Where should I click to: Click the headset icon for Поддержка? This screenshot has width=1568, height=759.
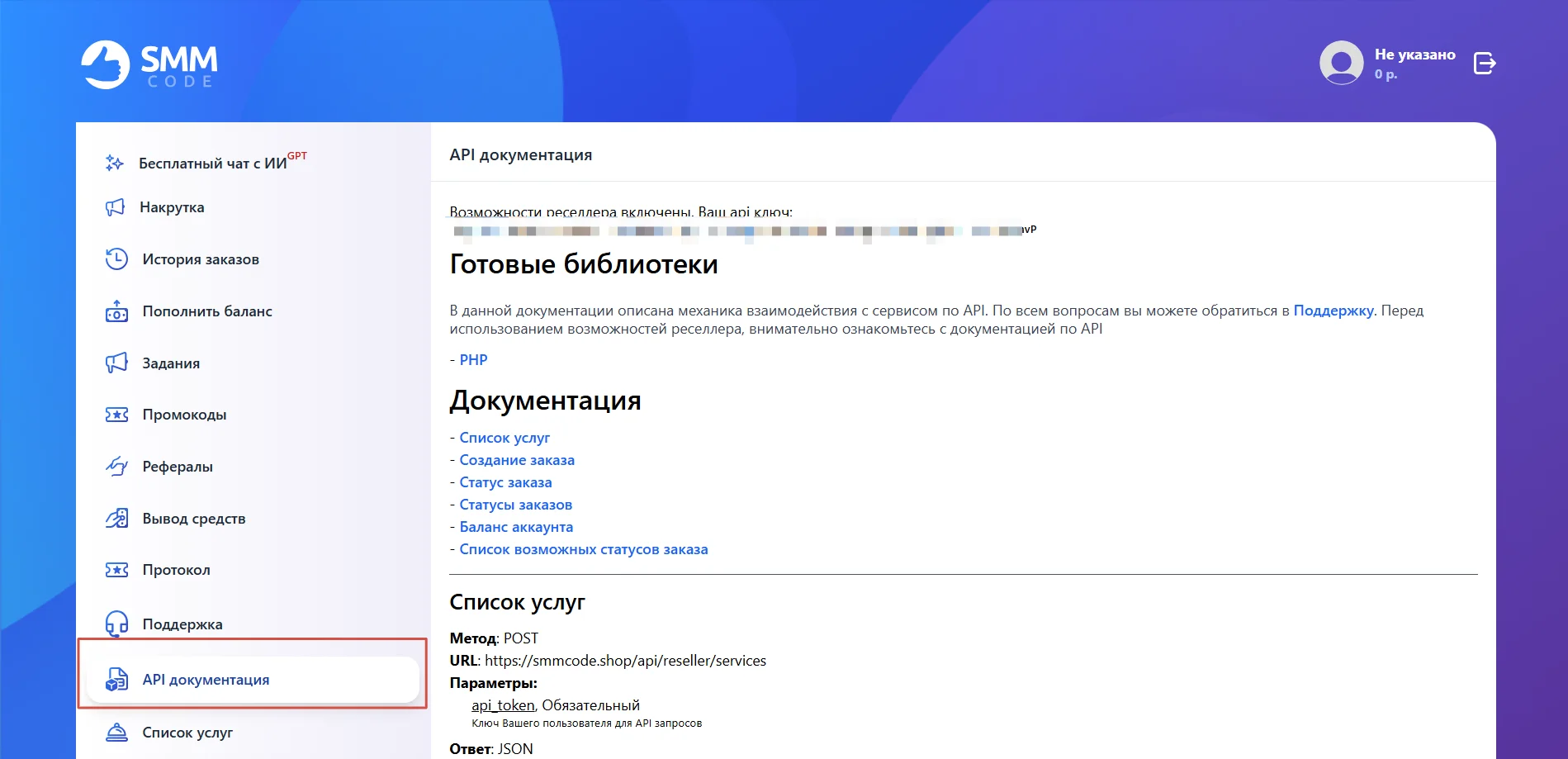(116, 624)
